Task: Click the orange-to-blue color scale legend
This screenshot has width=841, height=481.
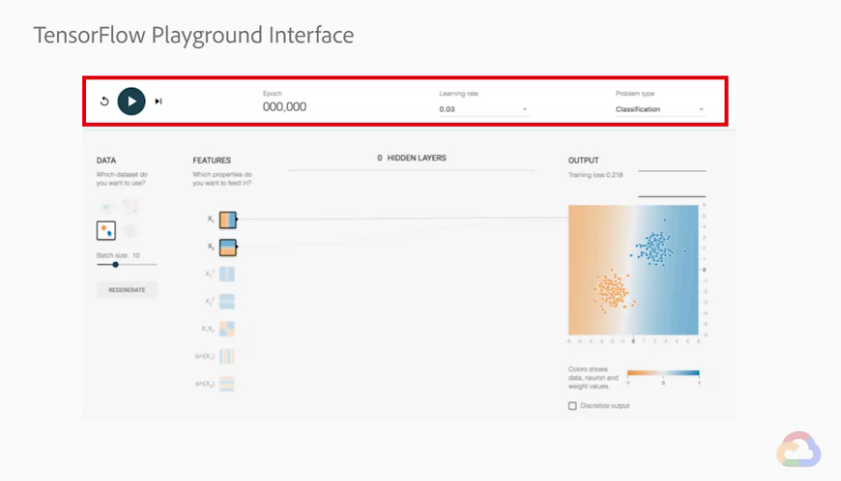Action: (663, 373)
